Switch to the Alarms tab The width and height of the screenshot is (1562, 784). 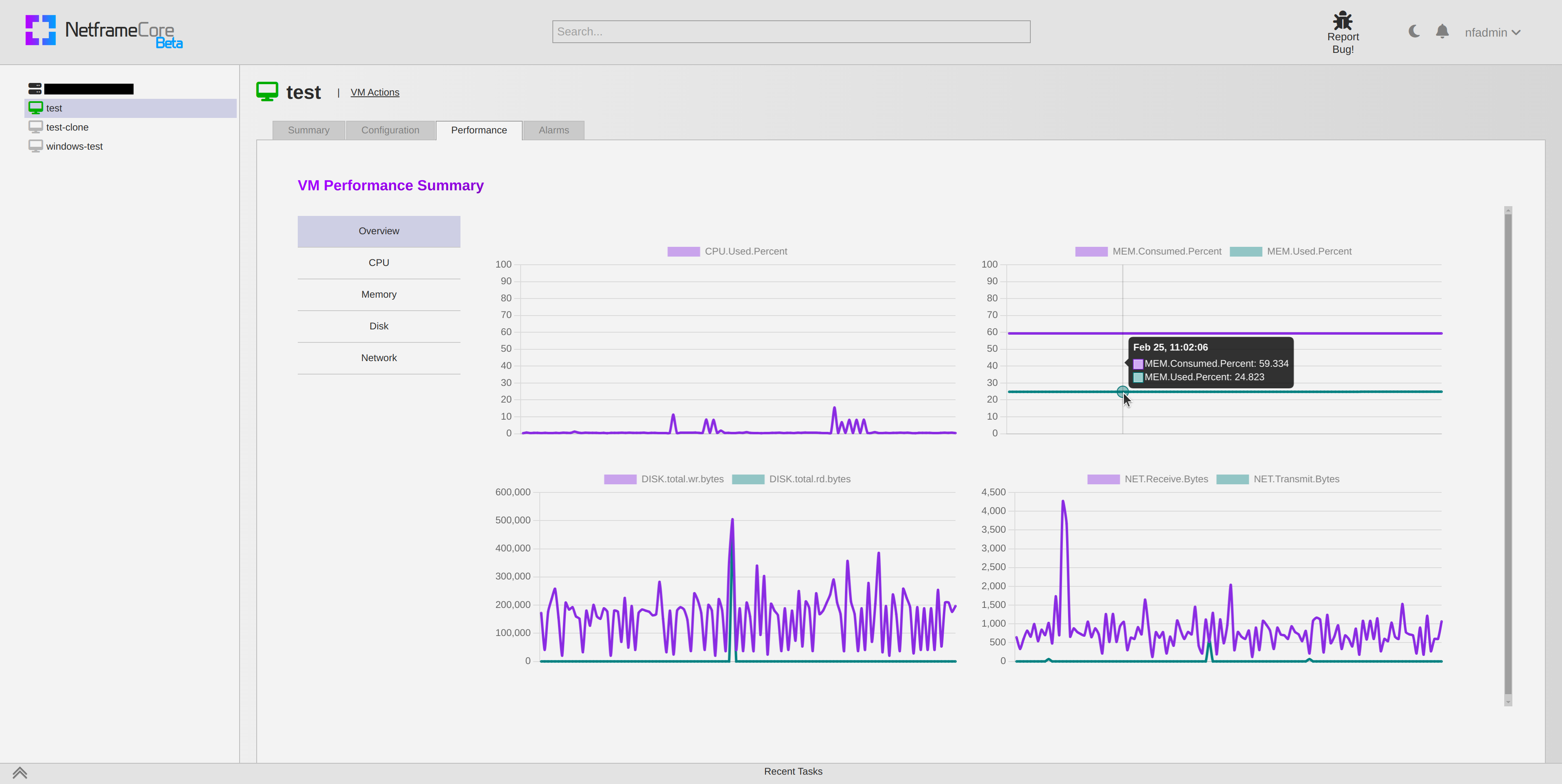[x=554, y=131]
